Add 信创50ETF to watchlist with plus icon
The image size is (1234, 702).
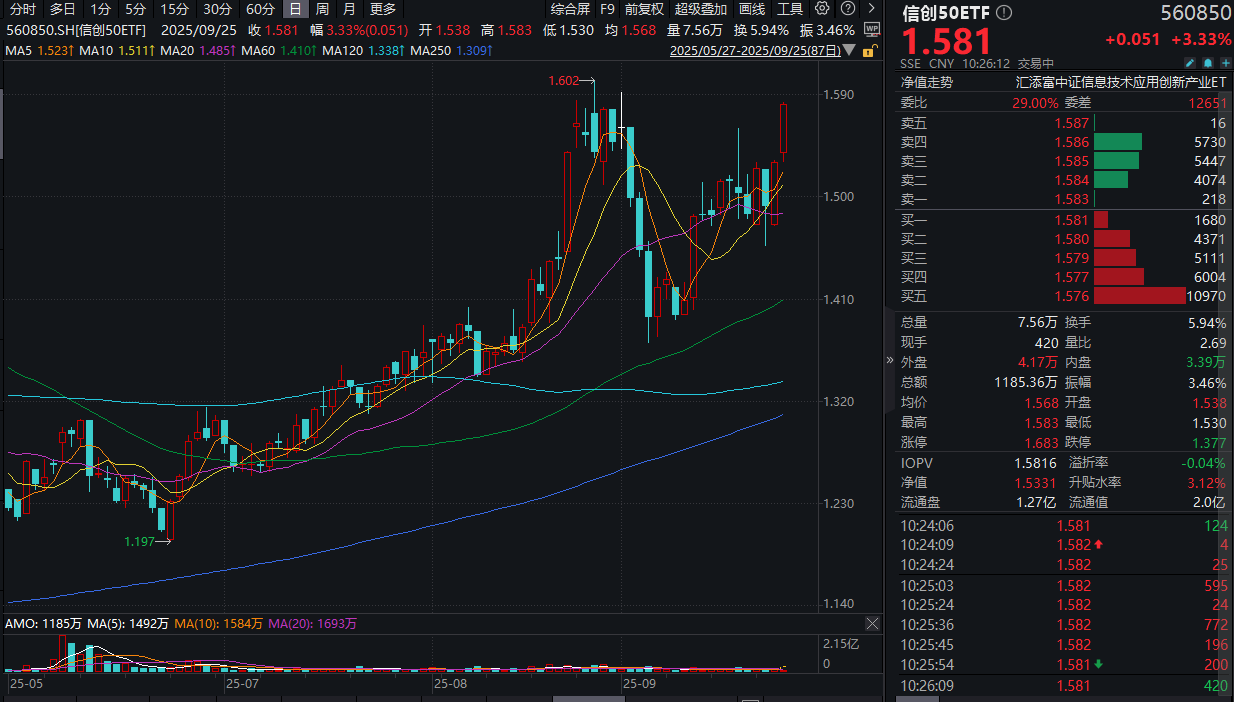click(x=1226, y=61)
